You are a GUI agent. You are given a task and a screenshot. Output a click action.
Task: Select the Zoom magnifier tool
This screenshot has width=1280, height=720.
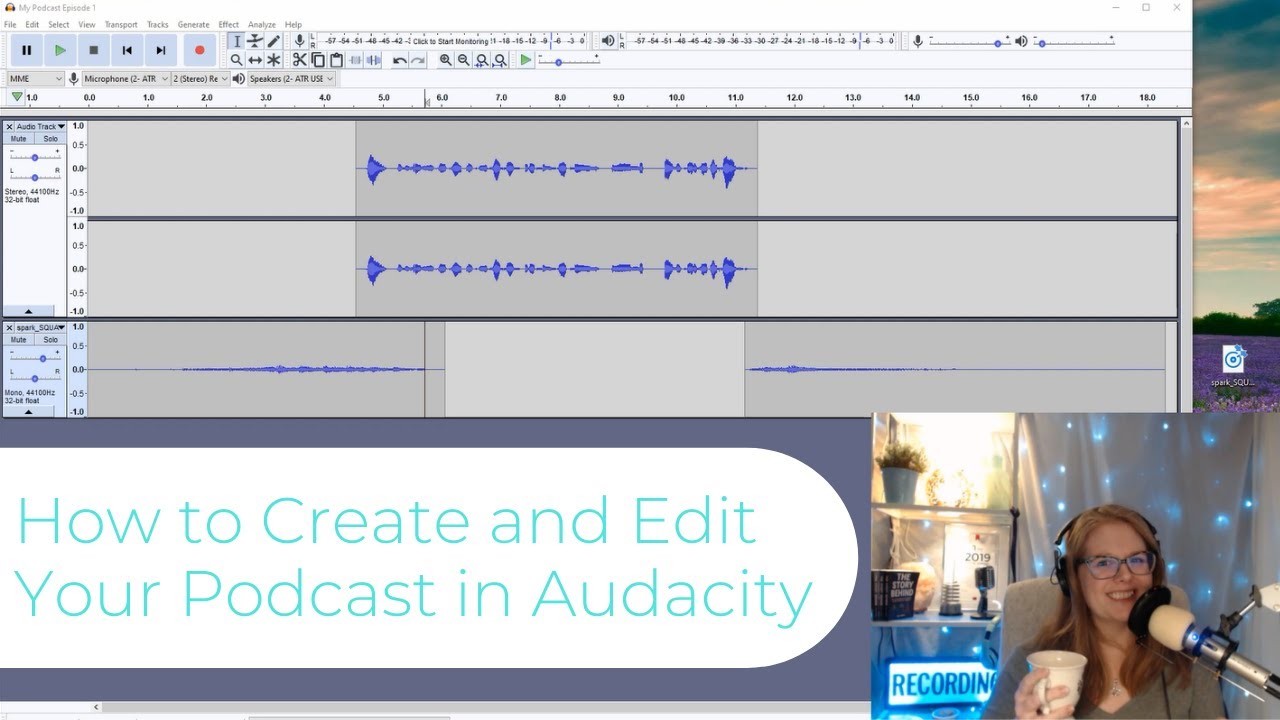click(x=236, y=60)
